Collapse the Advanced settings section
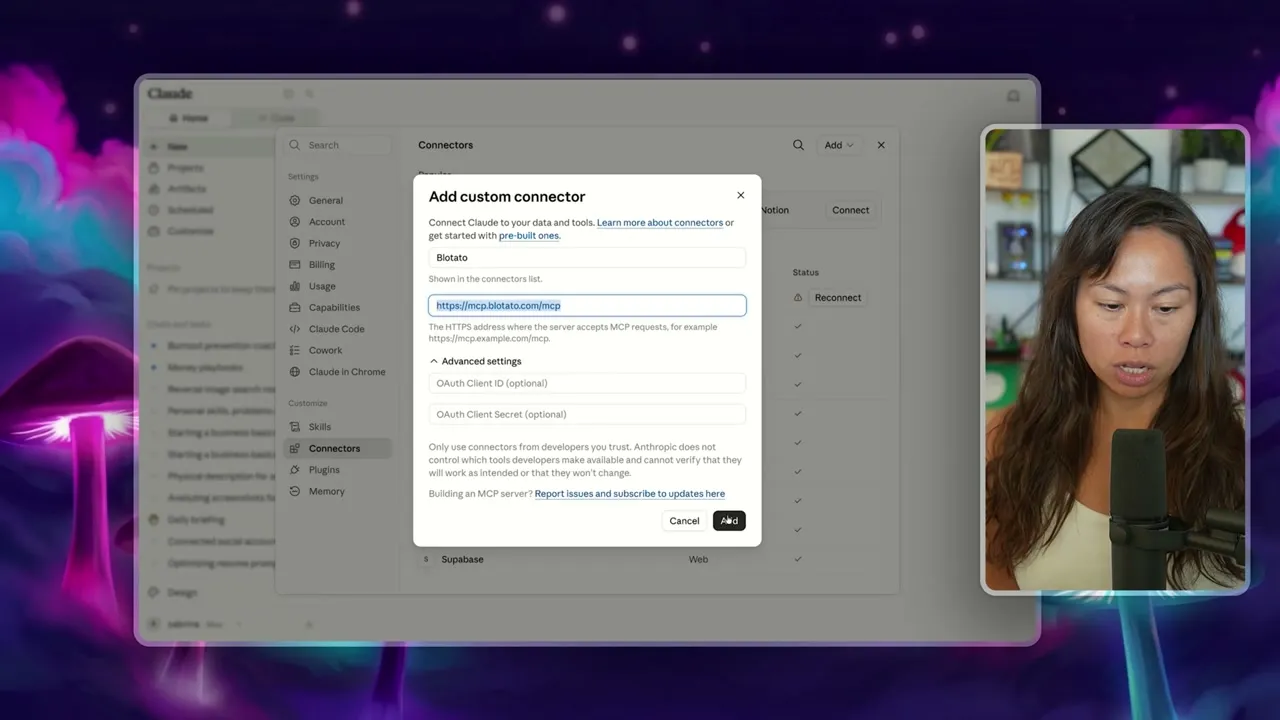This screenshot has height=720, width=1280. [475, 361]
